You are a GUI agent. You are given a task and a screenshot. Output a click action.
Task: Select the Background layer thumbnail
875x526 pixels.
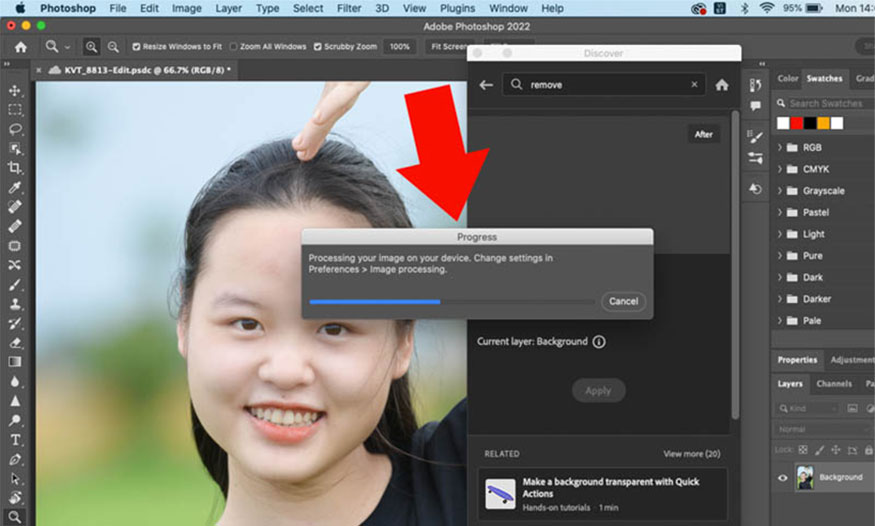tap(805, 477)
